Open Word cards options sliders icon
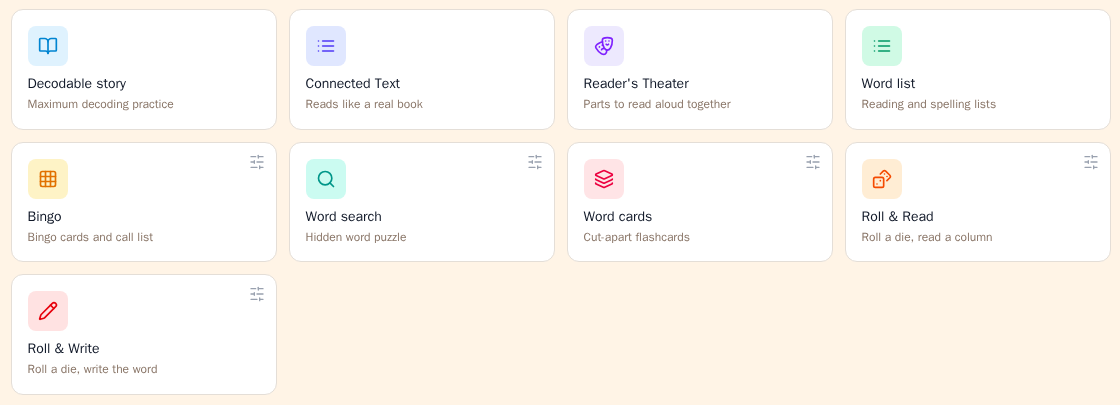Image resolution: width=1120 pixels, height=405 pixels. [813, 161]
